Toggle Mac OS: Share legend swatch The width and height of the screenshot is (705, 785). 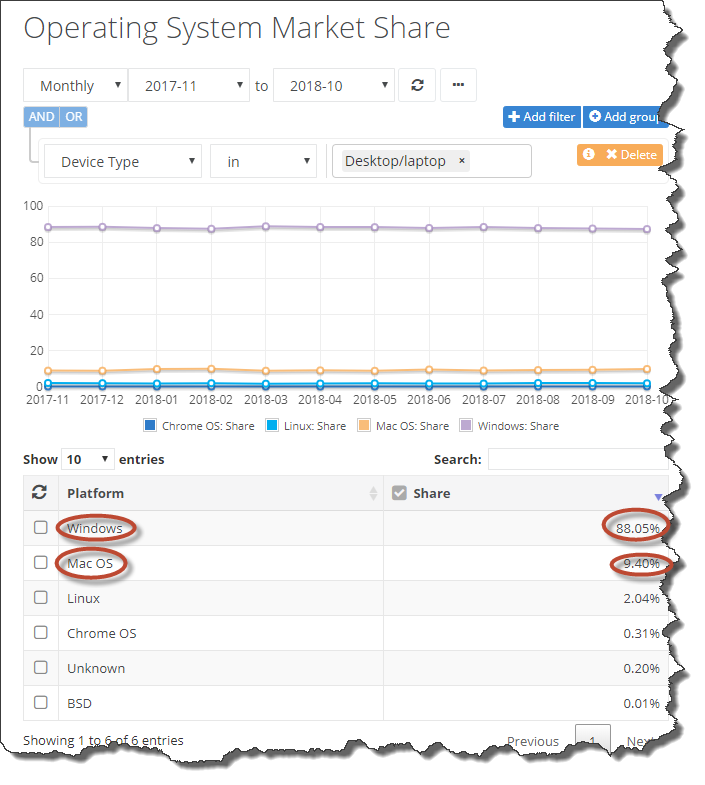tap(364, 426)
